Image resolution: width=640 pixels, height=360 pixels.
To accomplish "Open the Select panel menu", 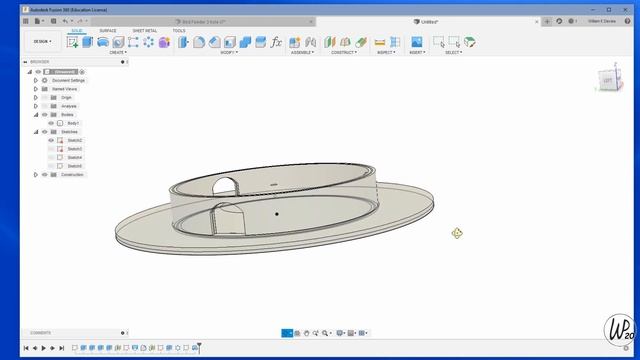I will point(453,53).
